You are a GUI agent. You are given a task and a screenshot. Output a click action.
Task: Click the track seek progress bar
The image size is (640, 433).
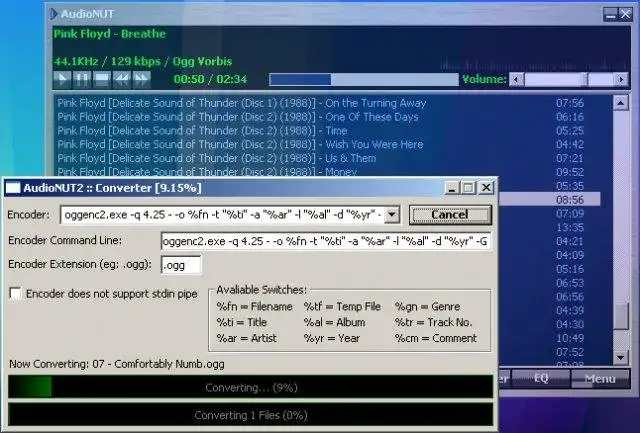(364, 79)
